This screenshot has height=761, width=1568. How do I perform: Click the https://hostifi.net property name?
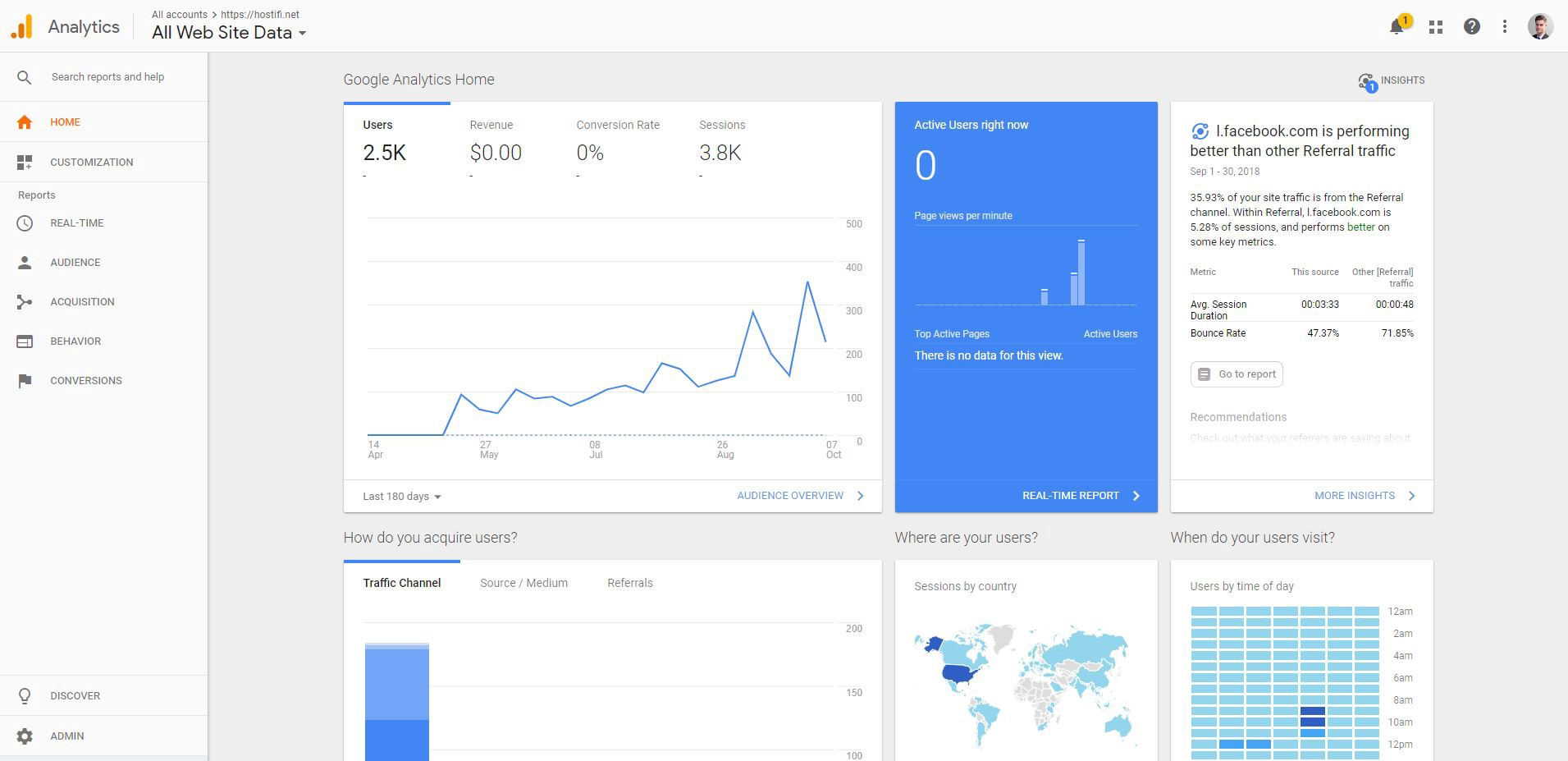point(260,15)
